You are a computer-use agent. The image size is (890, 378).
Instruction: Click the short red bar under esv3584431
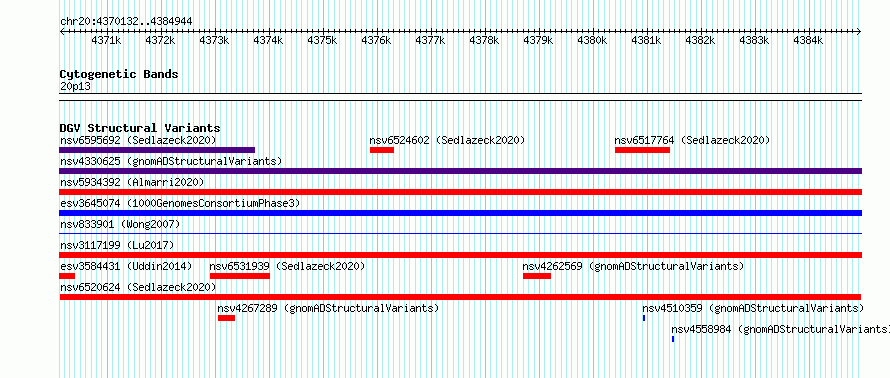67,276
